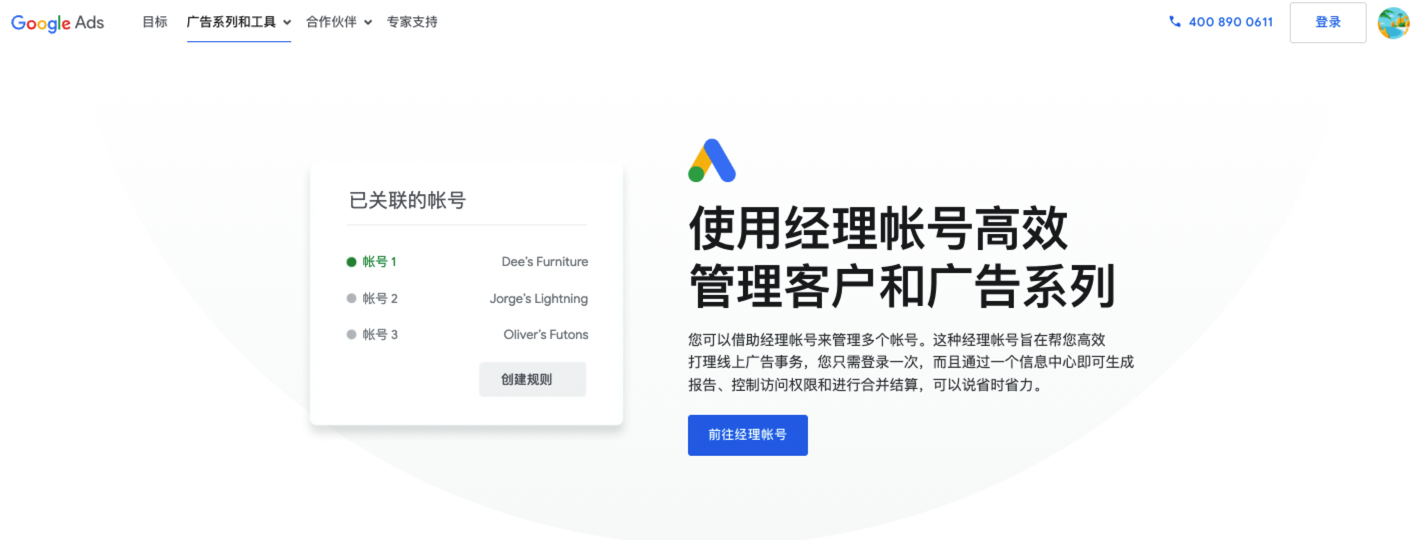The height and width of the screenshot is (540, 1420).
Task: Open the 专家支持 menu item
Action: pos(412,22)
